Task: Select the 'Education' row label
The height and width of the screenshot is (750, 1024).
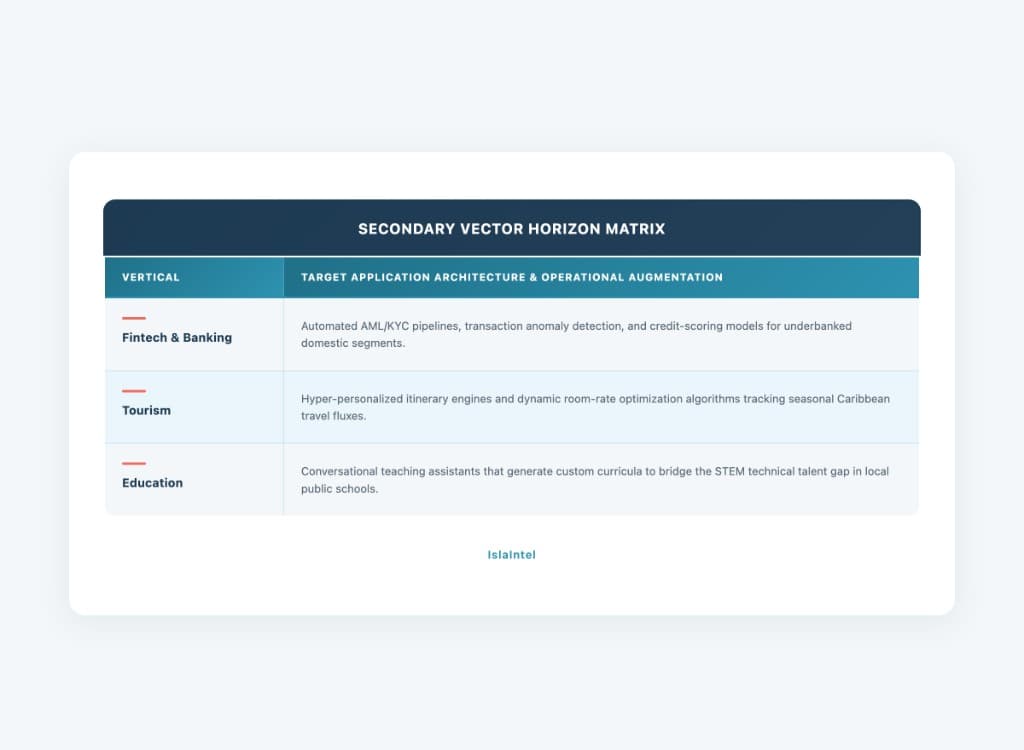Action: (x=152, y=483)
